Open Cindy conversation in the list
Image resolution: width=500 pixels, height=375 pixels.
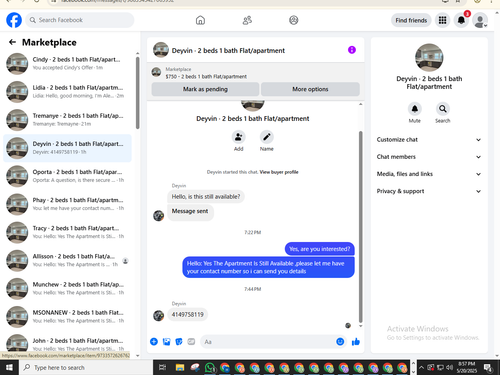(67, 64)
